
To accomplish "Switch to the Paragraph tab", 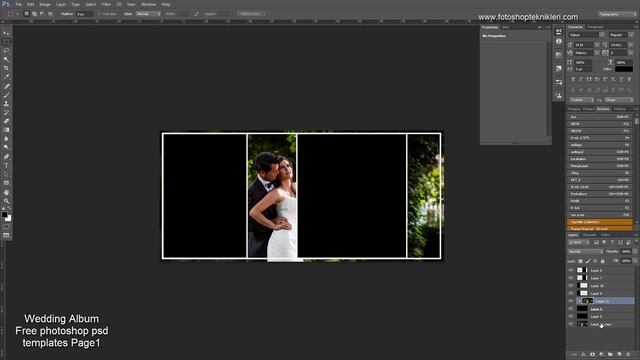I will point(595,27).
